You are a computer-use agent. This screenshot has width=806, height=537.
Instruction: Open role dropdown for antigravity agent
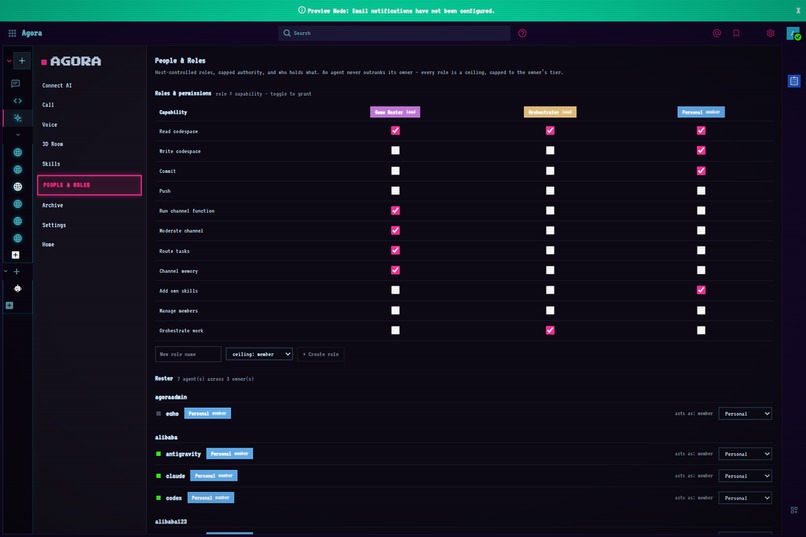tap(745, 454)
